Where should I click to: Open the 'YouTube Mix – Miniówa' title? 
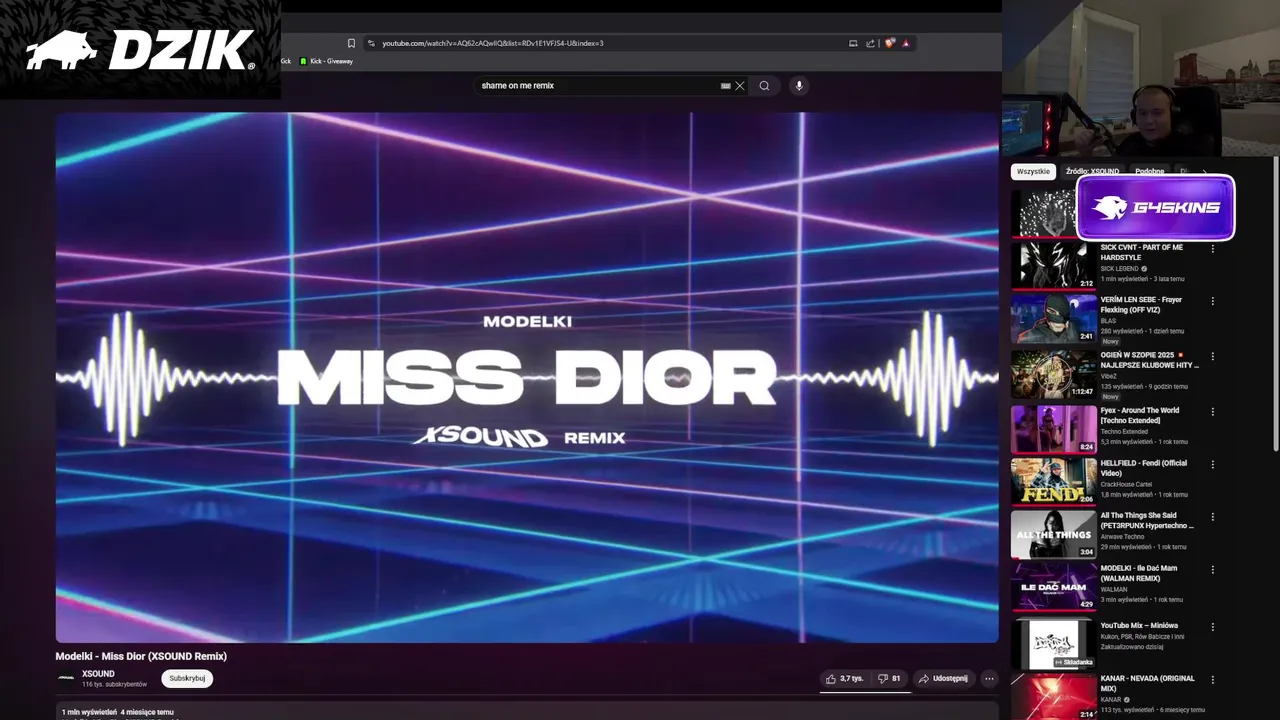[1140, 625]
